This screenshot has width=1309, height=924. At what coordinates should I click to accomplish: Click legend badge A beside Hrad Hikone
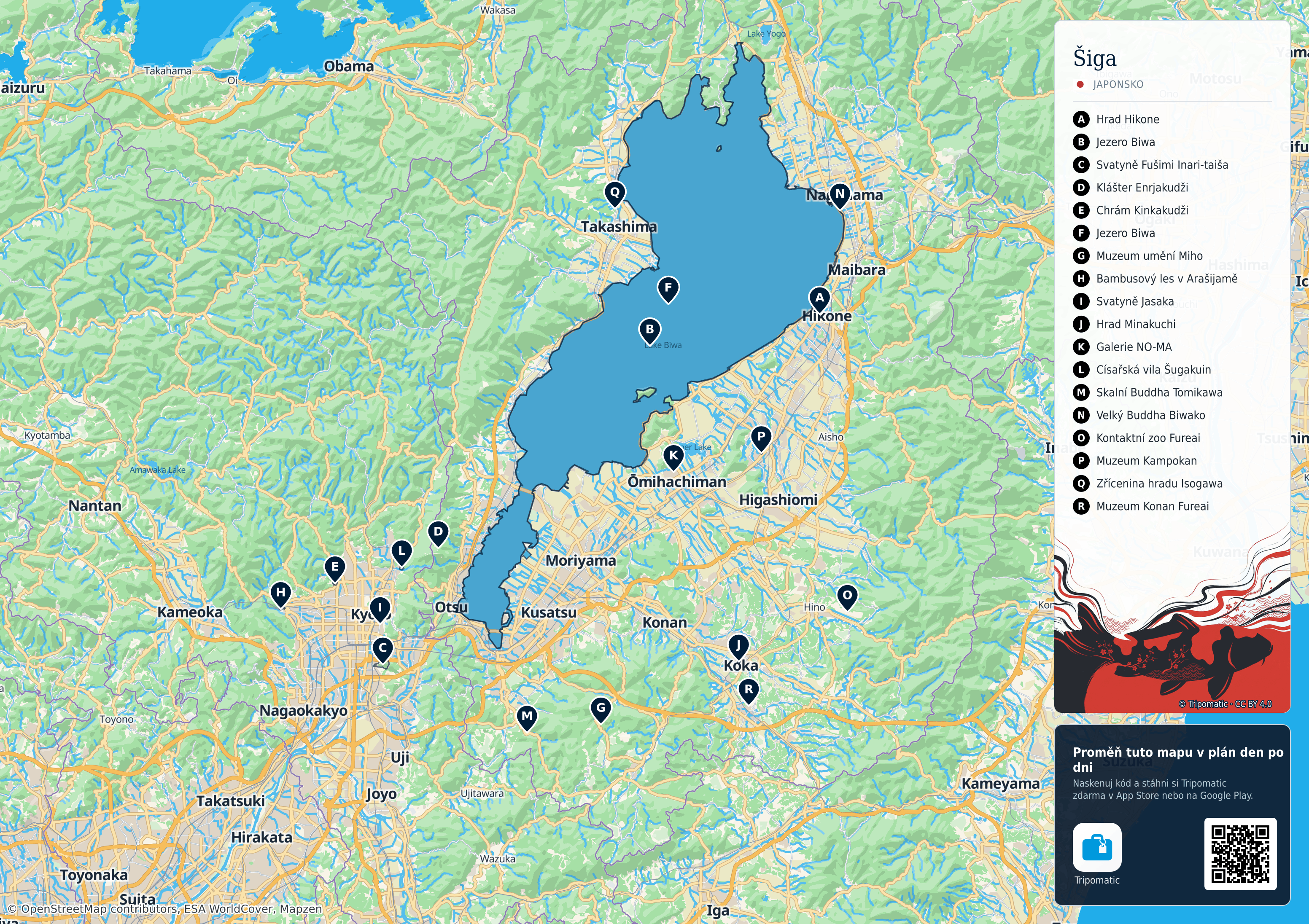coord(1081,119)
